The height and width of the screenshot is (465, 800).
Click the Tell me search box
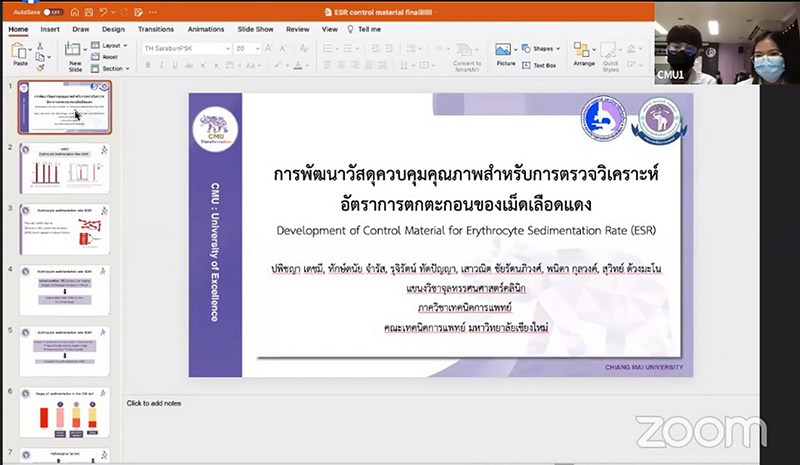click(x=364, y=29)
